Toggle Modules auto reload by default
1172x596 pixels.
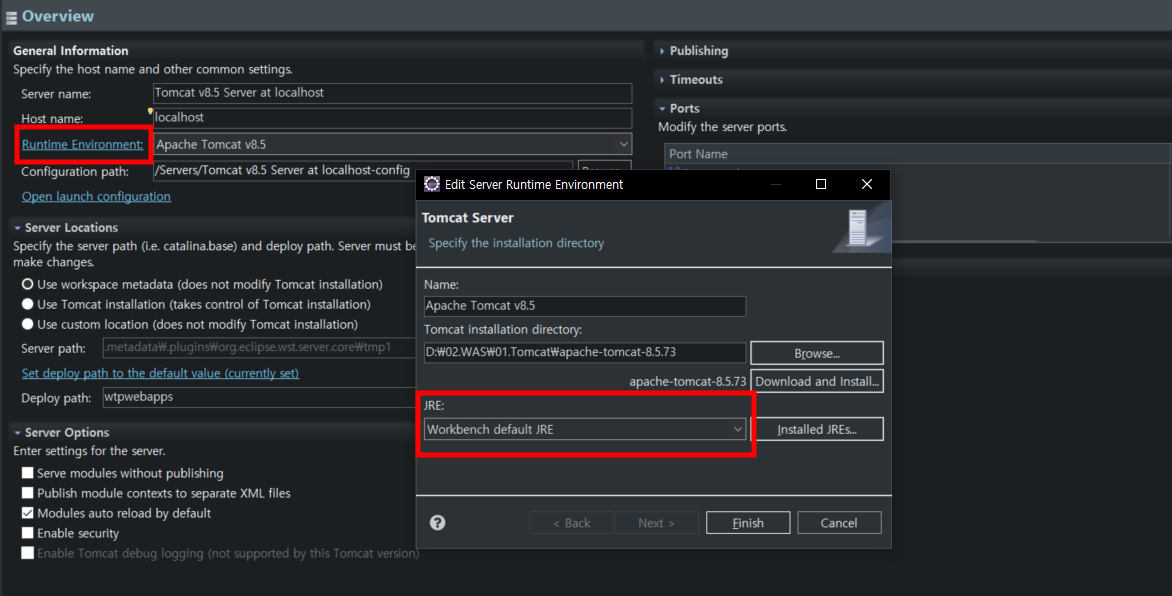(x=28, y=513)
